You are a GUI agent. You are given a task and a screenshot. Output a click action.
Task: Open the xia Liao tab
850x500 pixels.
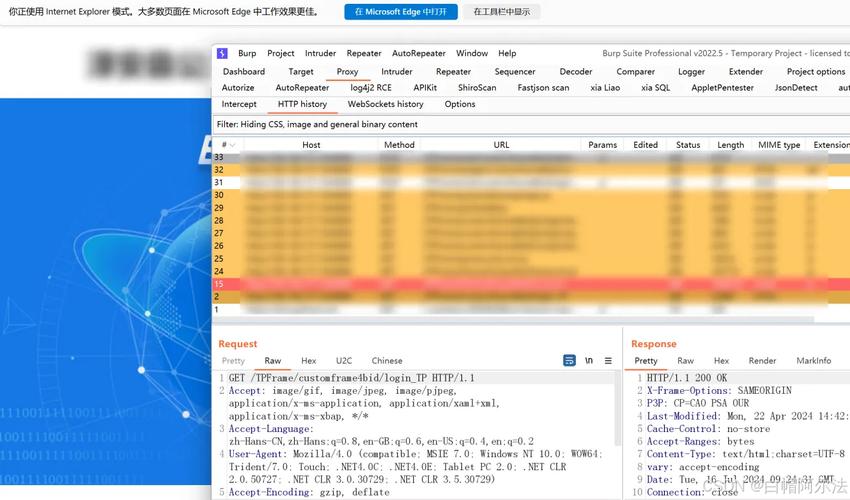[605, 87]
